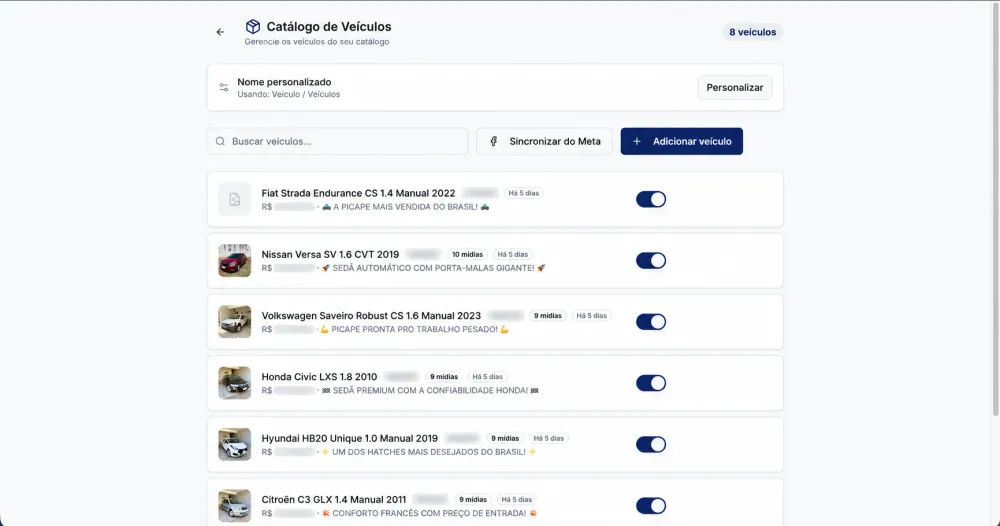Click the Nome personalizado label
This screenshot has width=1000, height=526.
[284, 82]
